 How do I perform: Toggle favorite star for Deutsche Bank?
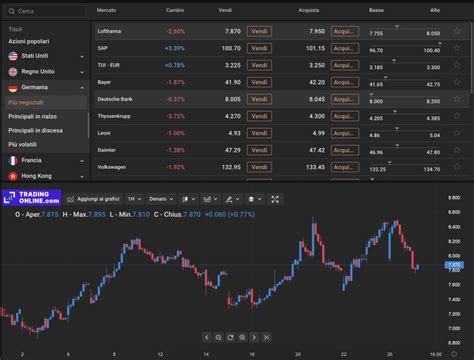tap(457, 99)
